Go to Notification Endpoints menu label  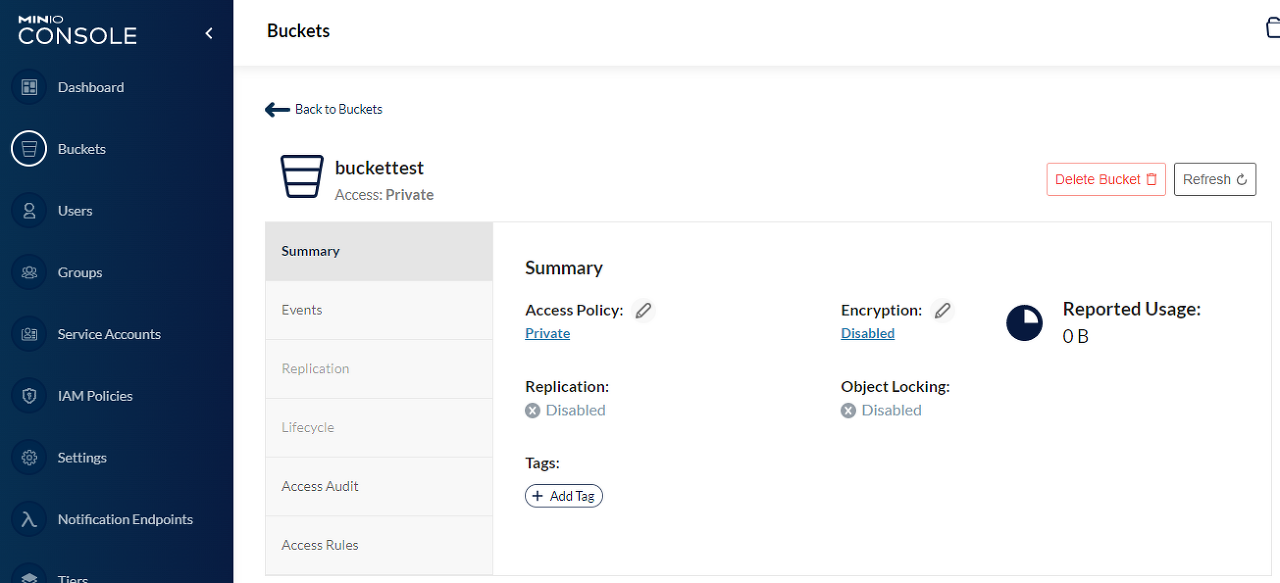pyautogui.click(x=125, y=519)
